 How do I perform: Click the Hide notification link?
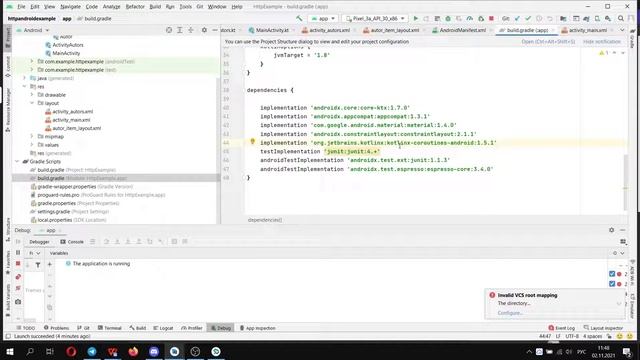click(602, 42)
